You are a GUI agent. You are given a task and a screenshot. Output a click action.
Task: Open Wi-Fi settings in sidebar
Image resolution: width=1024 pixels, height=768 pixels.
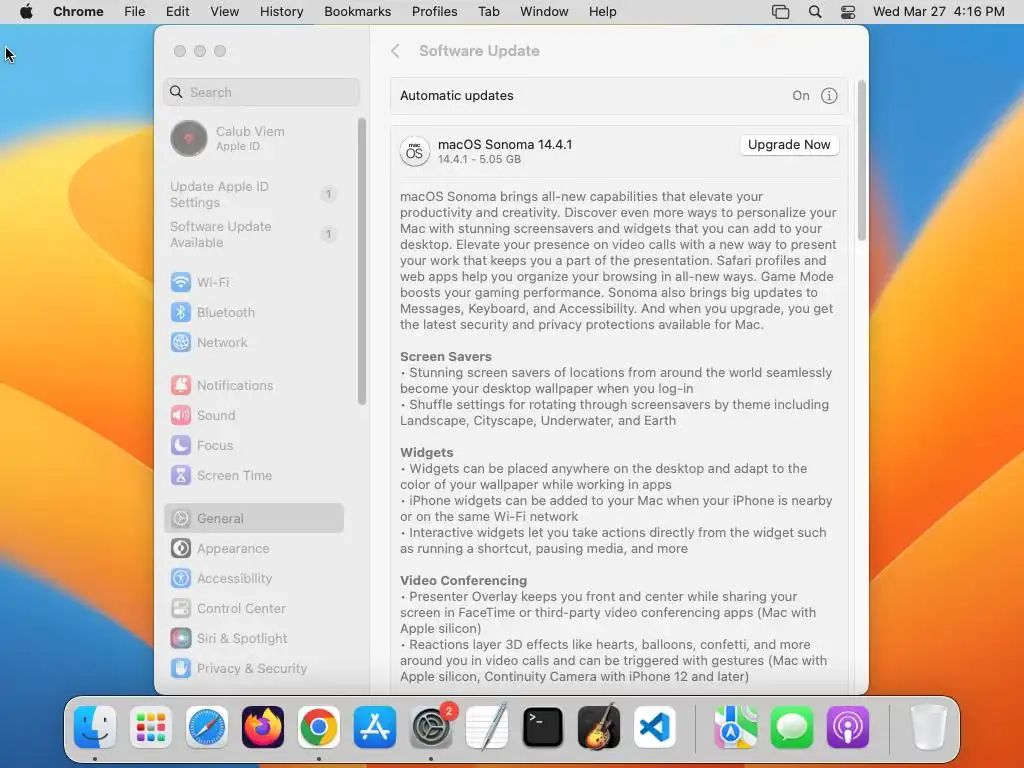coord(253,282)
